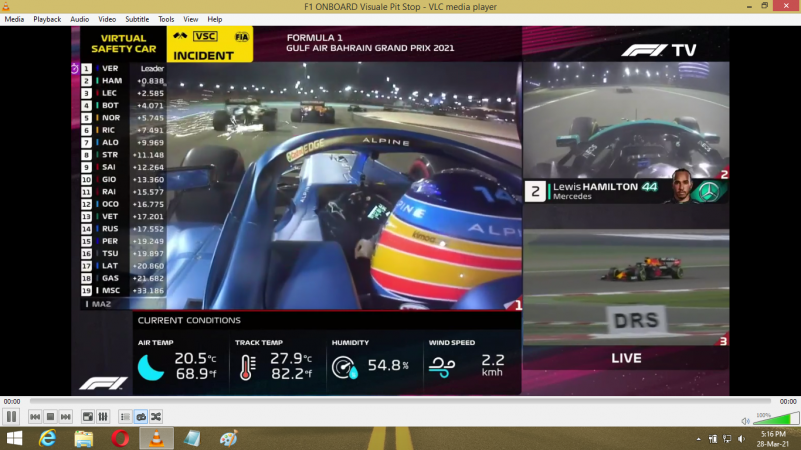Viewport: 801px width, 450px height.
Task: Open the Playback menu
Action: (47, 19)
